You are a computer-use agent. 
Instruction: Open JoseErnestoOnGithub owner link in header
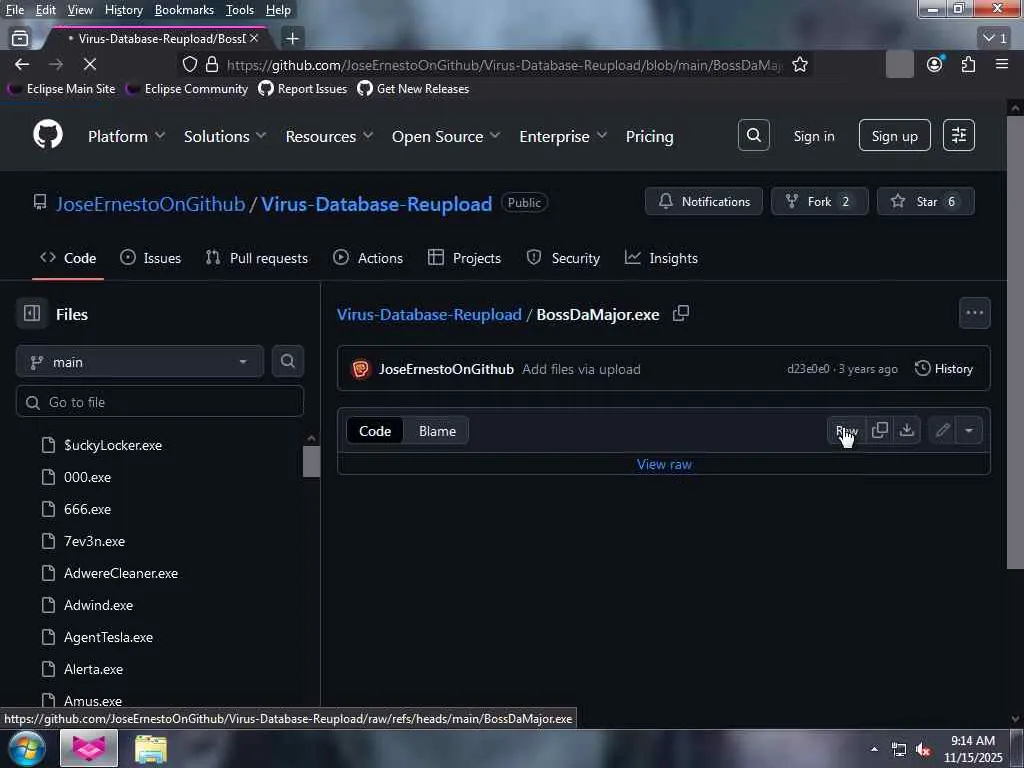[150, 204]
